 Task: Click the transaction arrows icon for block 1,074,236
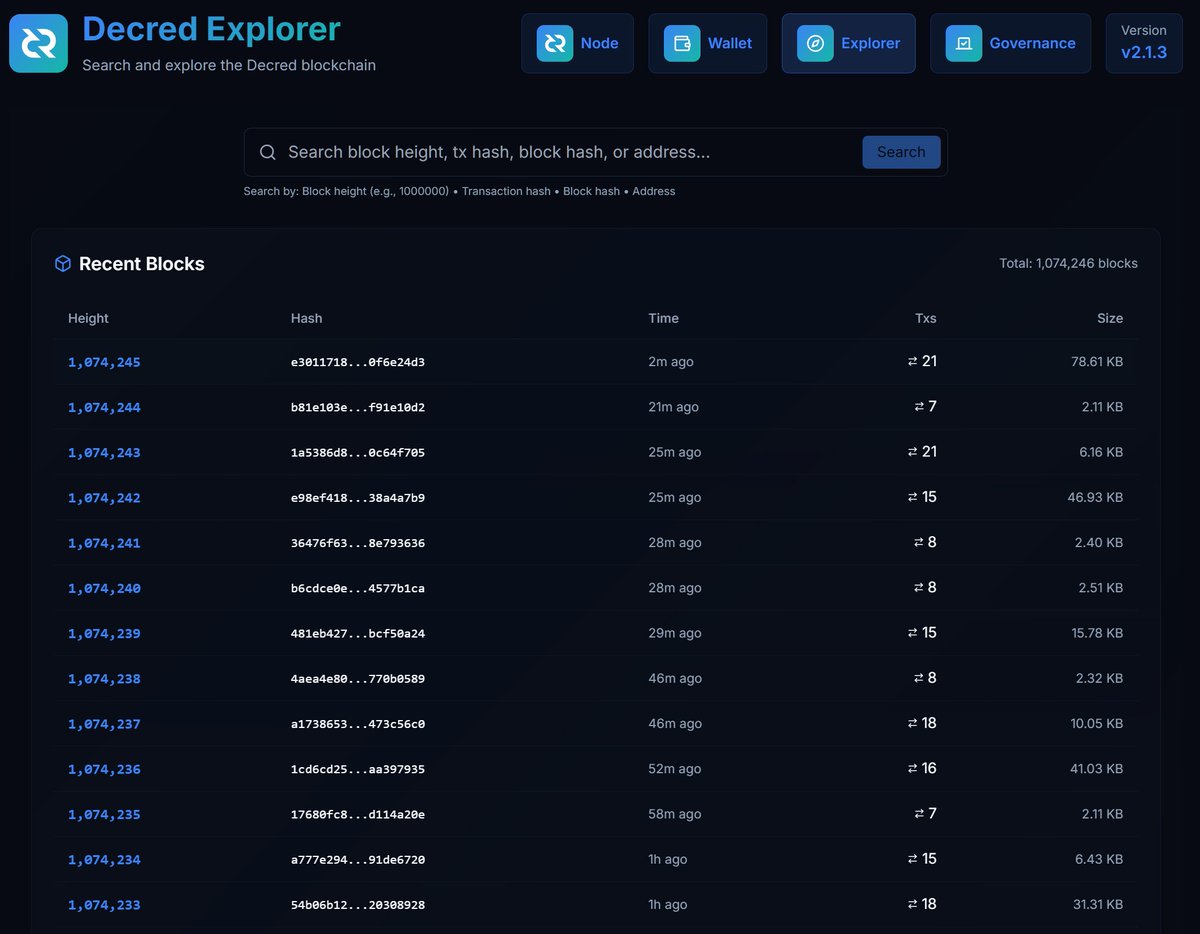coord(913,769)
